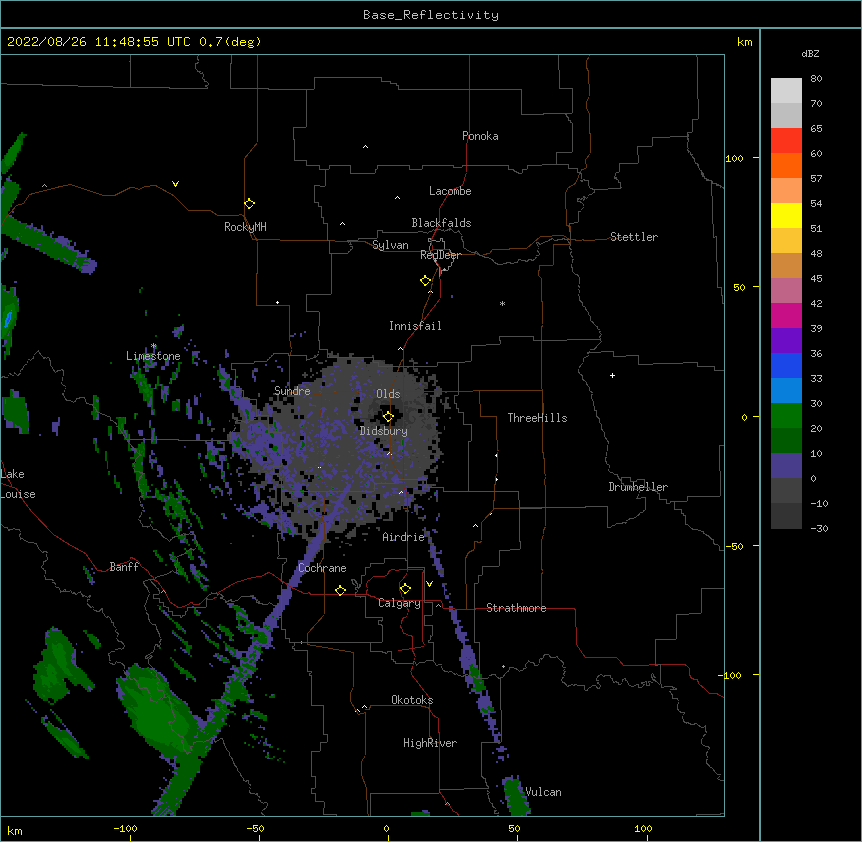Choose the deep orange swatch between 60 and 57
The width and height of the screenshot is (862, 842).
tap(786, 165)
